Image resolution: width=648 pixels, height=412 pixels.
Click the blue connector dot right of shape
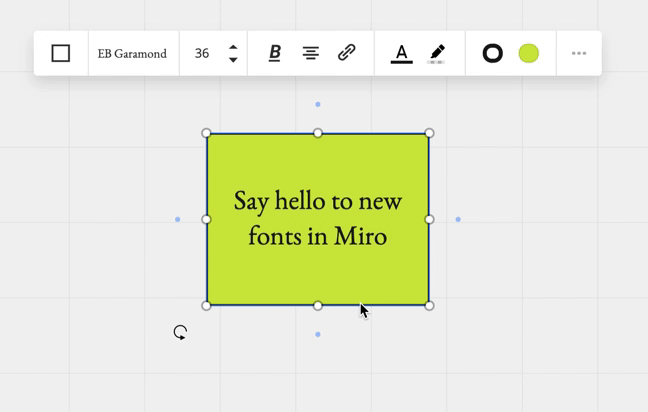pyautogui.click(x=458, y=219)
